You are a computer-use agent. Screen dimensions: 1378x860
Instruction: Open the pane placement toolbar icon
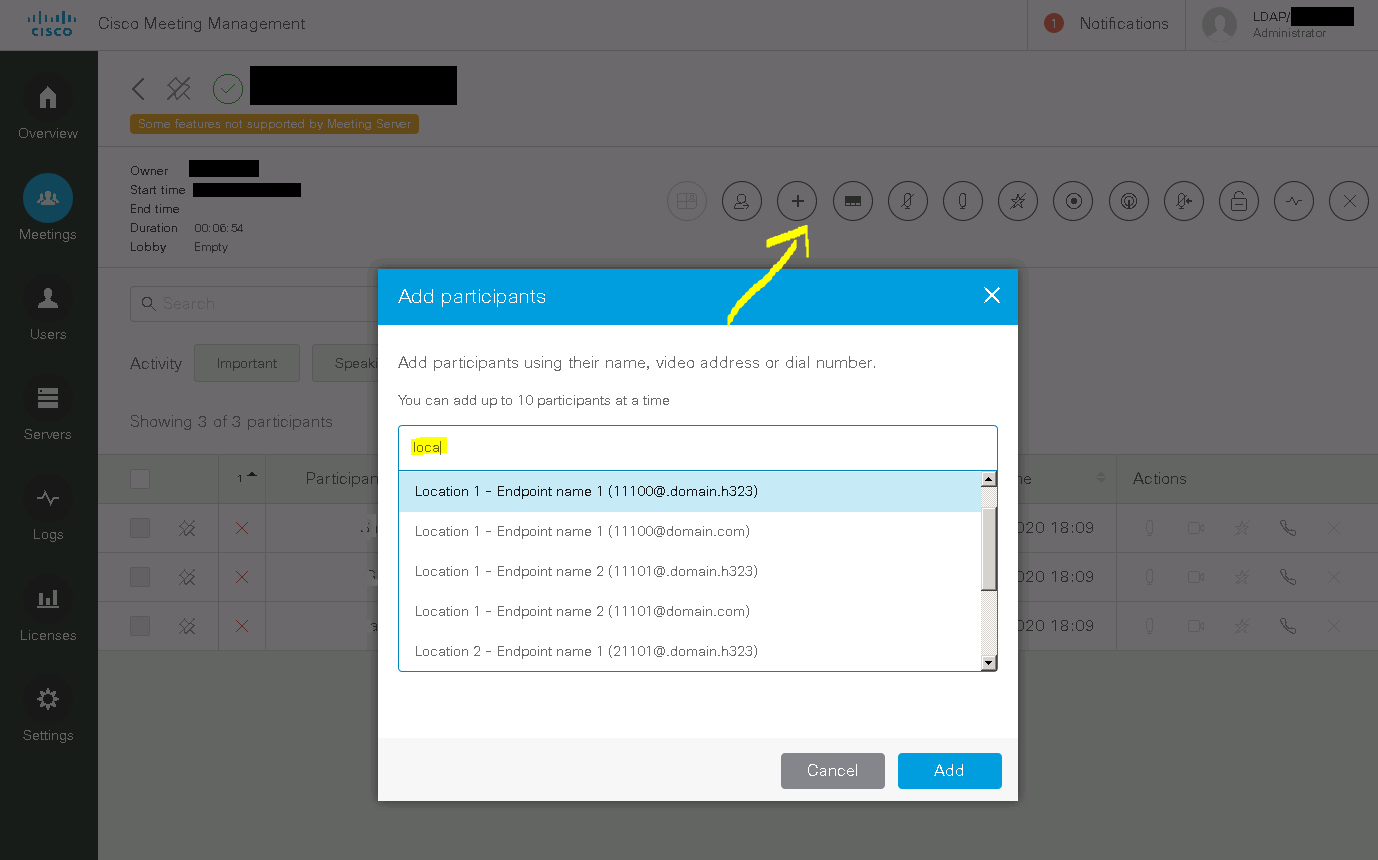pos(852,201)
